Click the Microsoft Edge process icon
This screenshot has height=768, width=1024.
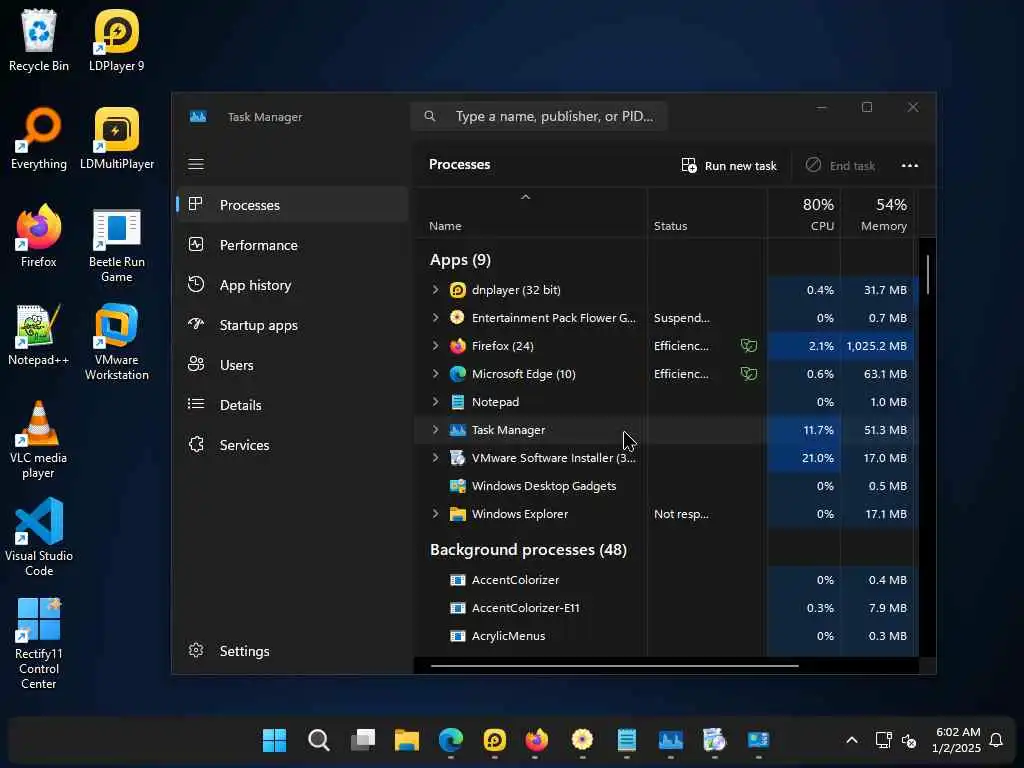(458, 374)
